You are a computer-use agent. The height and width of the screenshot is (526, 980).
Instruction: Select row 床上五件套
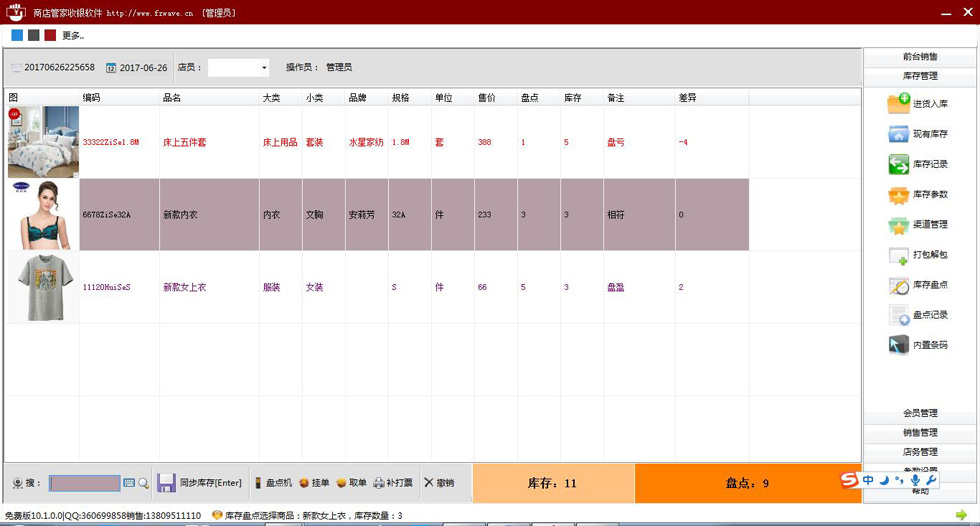378,142
